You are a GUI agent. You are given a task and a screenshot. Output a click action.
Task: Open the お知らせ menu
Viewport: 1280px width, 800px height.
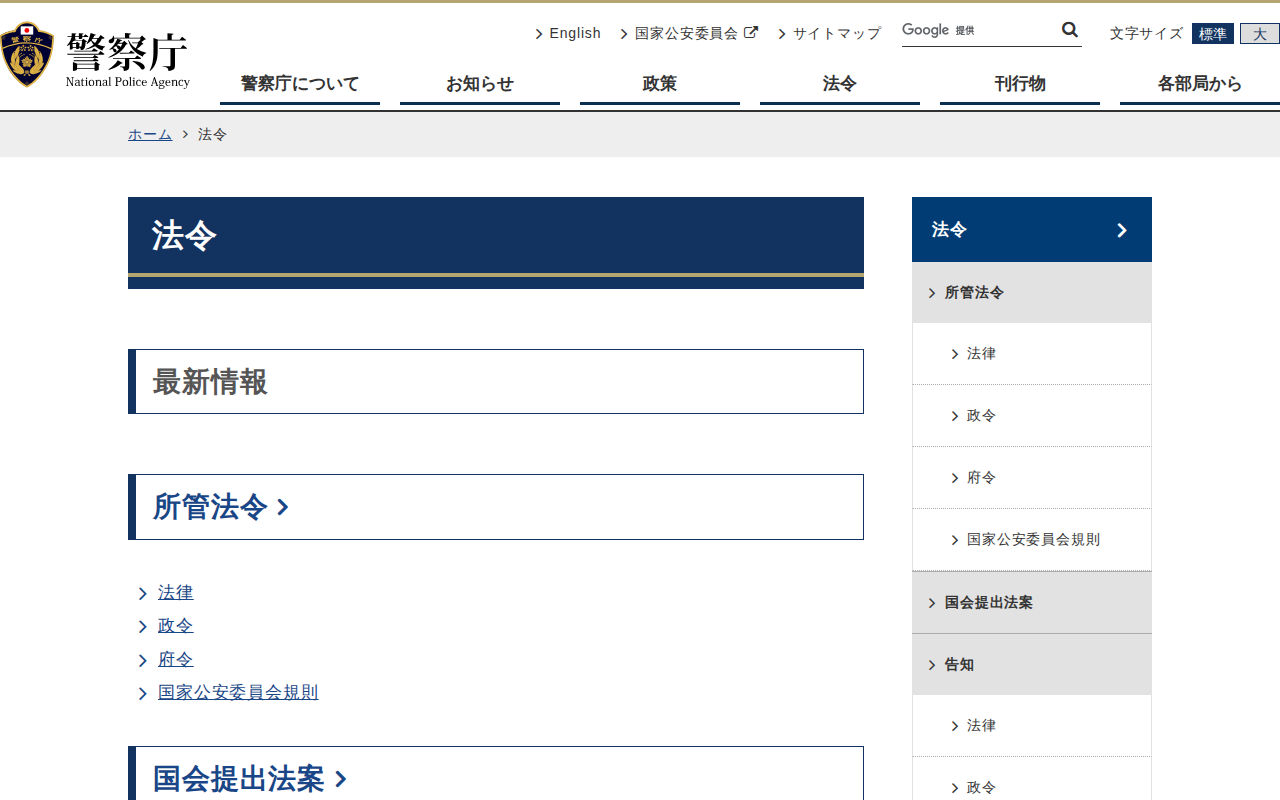click(x=480, y=84)
